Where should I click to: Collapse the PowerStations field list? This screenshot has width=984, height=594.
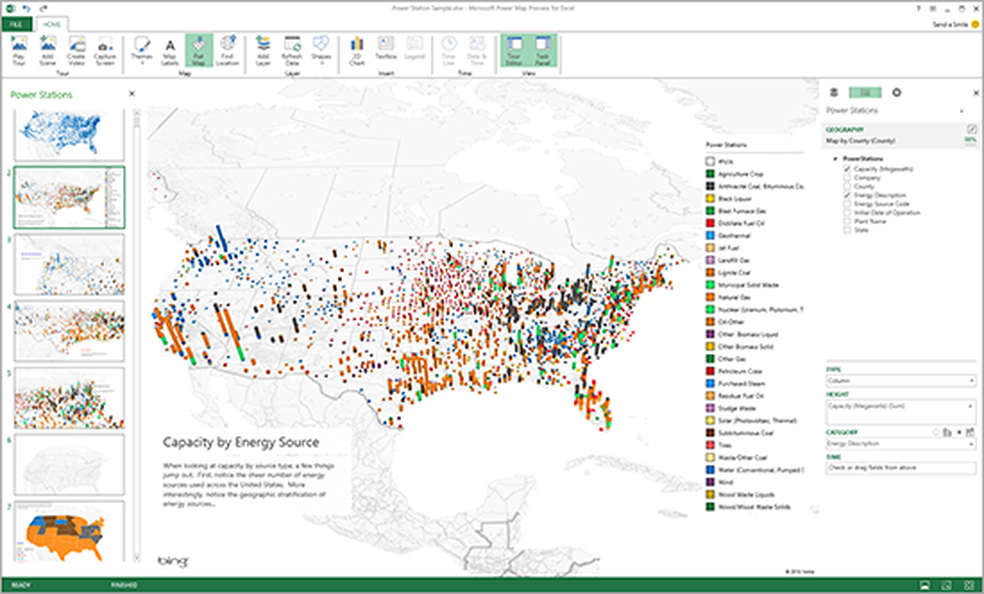834,159
